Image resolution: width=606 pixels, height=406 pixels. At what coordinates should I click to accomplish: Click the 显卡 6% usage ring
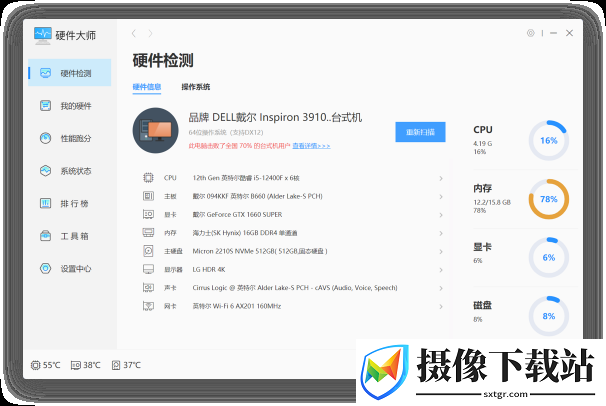point(549,258)
